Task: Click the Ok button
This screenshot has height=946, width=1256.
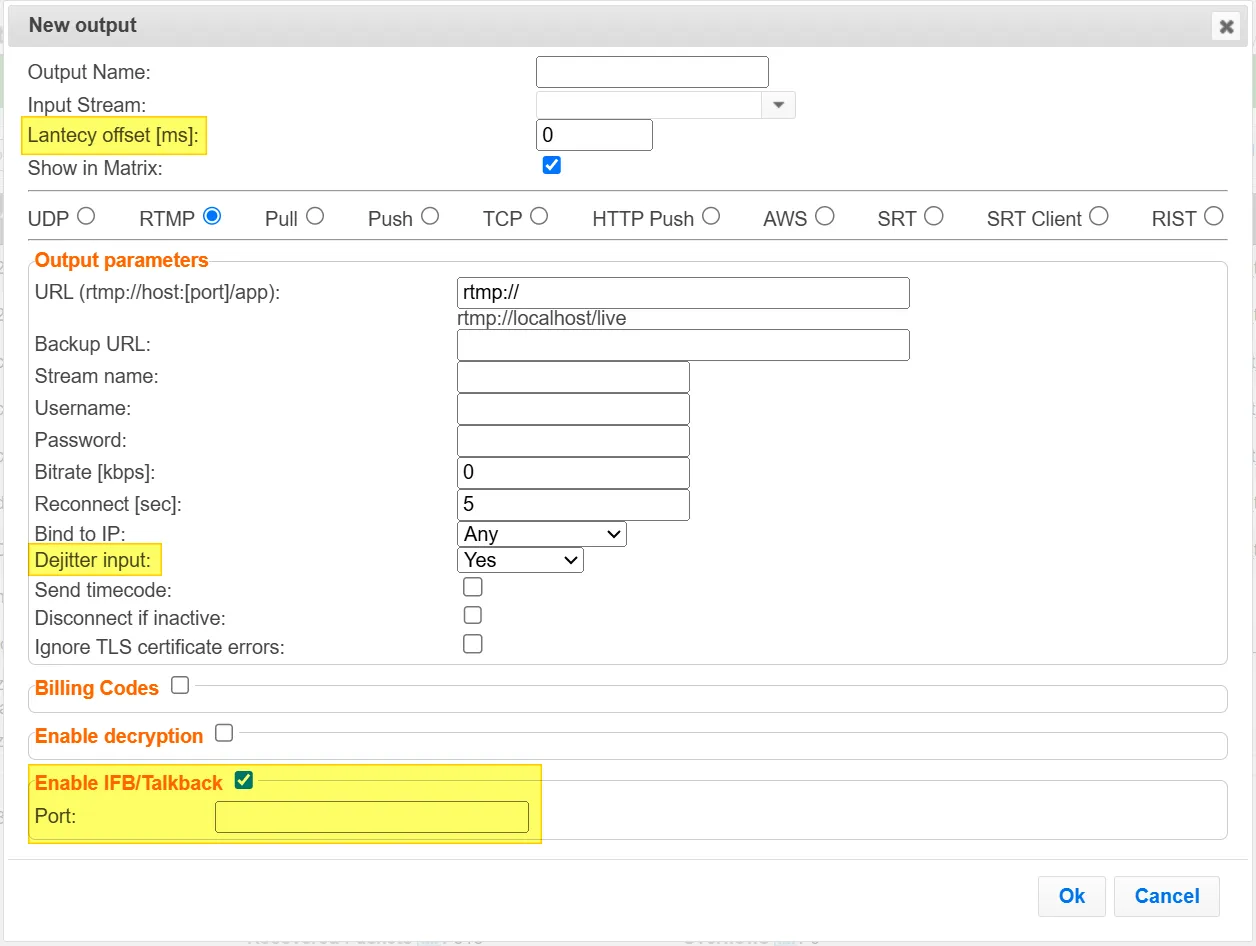Action: click(1072, 896)
